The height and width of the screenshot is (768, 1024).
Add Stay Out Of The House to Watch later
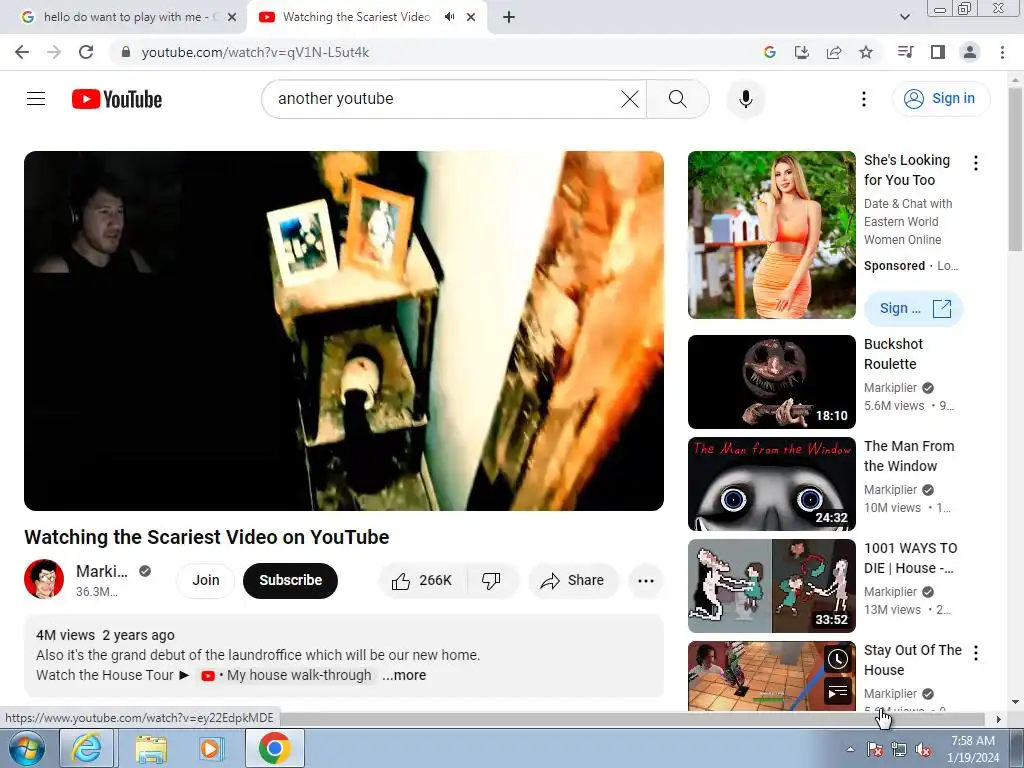pyautogui.click(x=837, y=660)
